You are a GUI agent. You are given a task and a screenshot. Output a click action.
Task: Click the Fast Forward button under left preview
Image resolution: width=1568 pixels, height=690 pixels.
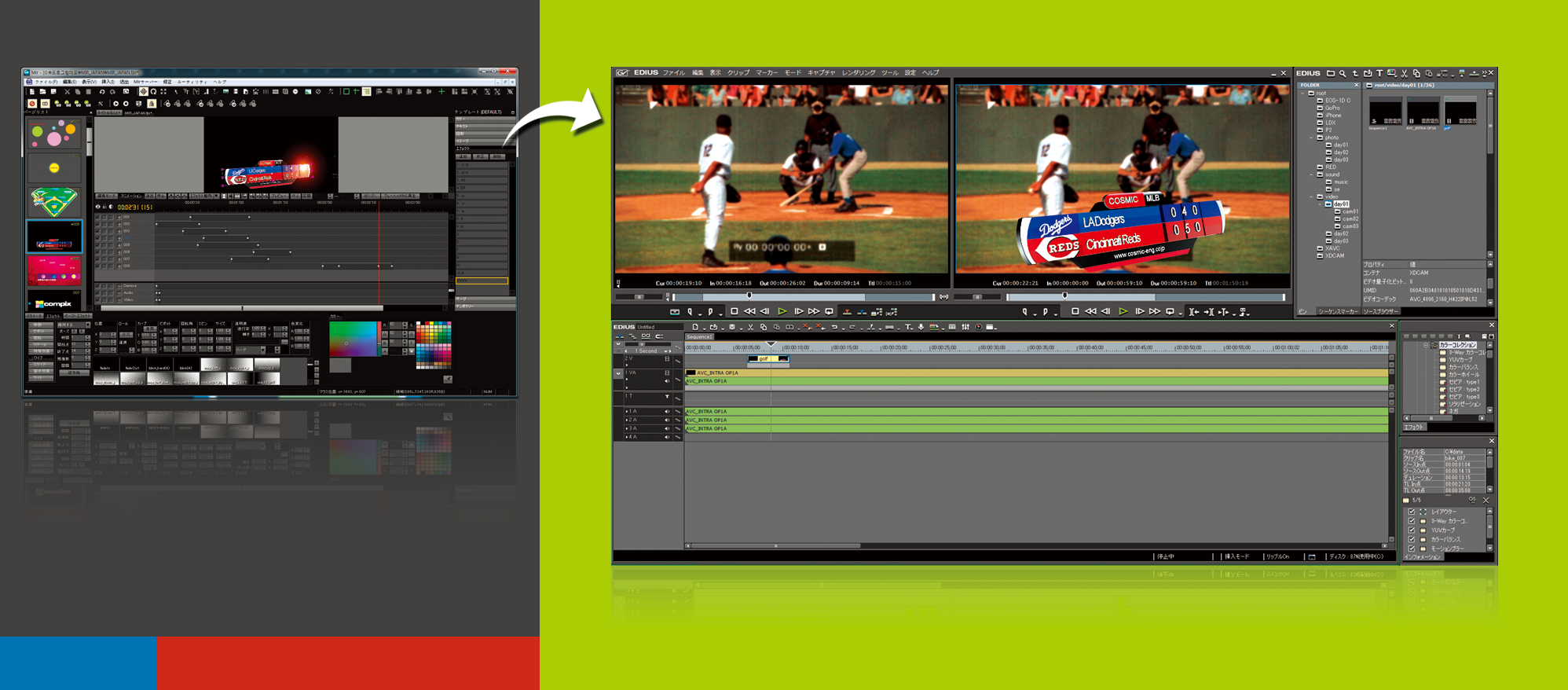(x=814, y=312)
